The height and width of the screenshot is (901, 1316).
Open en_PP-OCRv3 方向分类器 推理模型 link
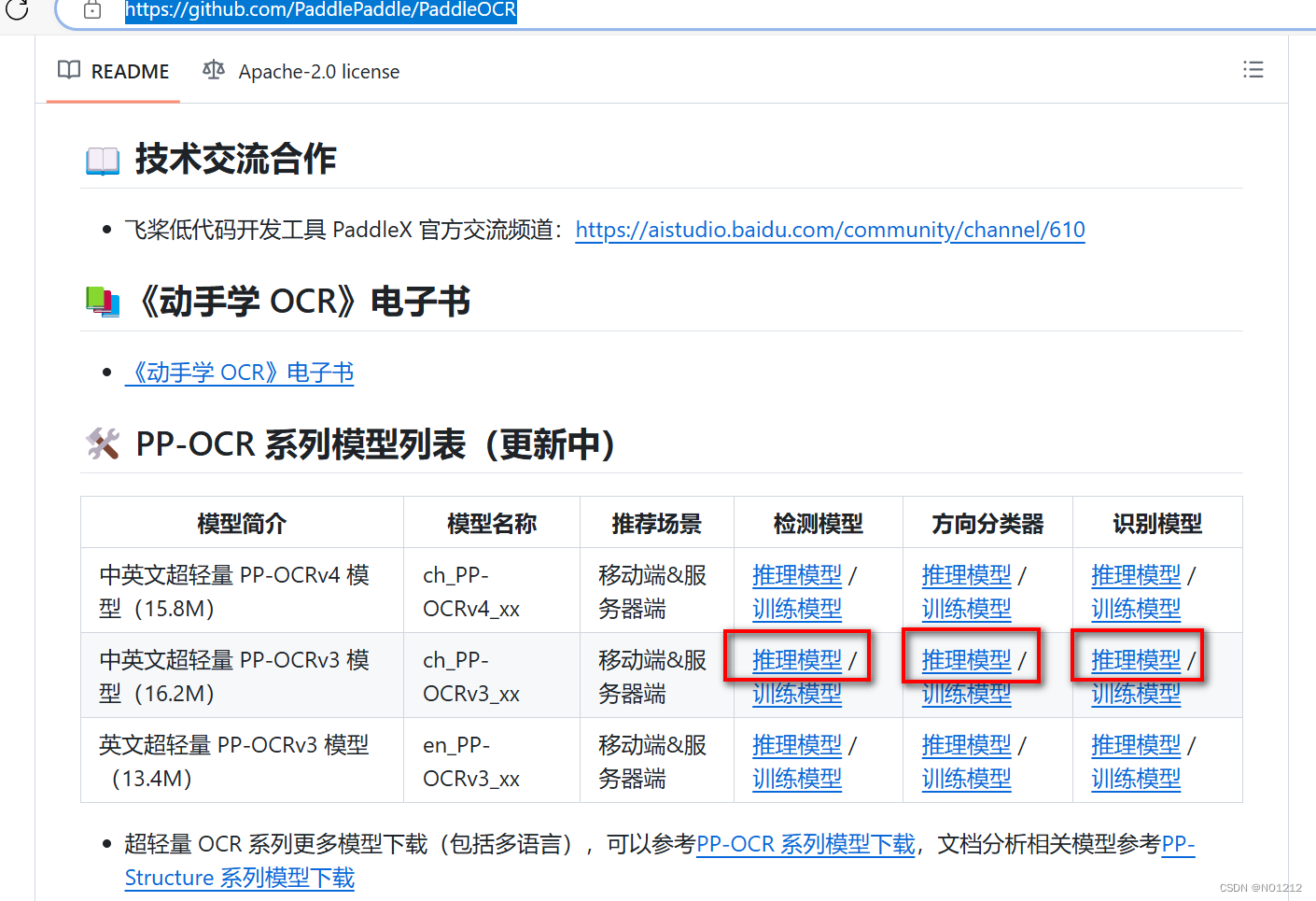(x=967, y=745)
